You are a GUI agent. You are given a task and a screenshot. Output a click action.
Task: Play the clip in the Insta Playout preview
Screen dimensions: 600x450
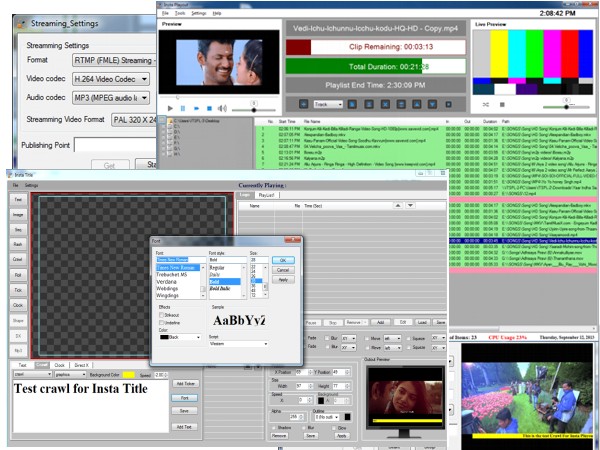click(170, 109)
